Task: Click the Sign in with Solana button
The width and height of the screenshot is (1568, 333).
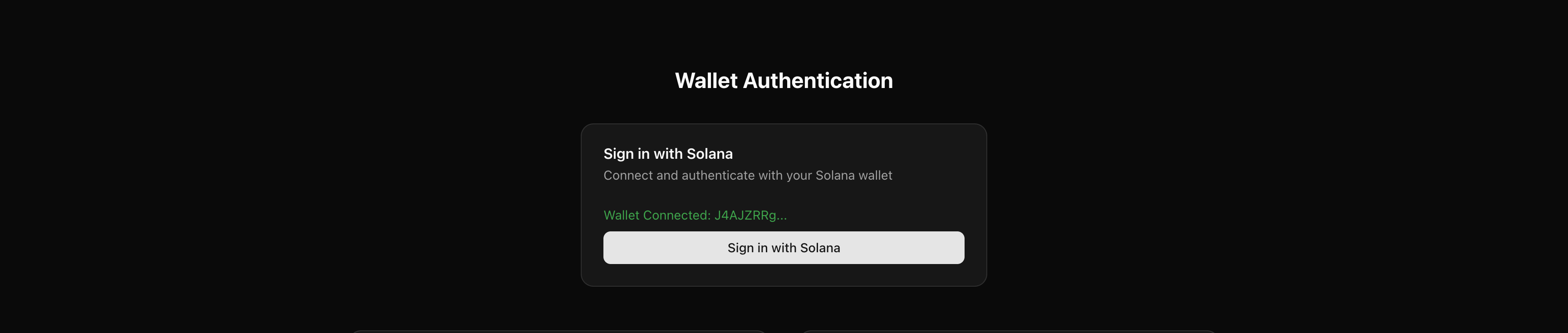Action: pyautogui.click(x=784, y=247)
